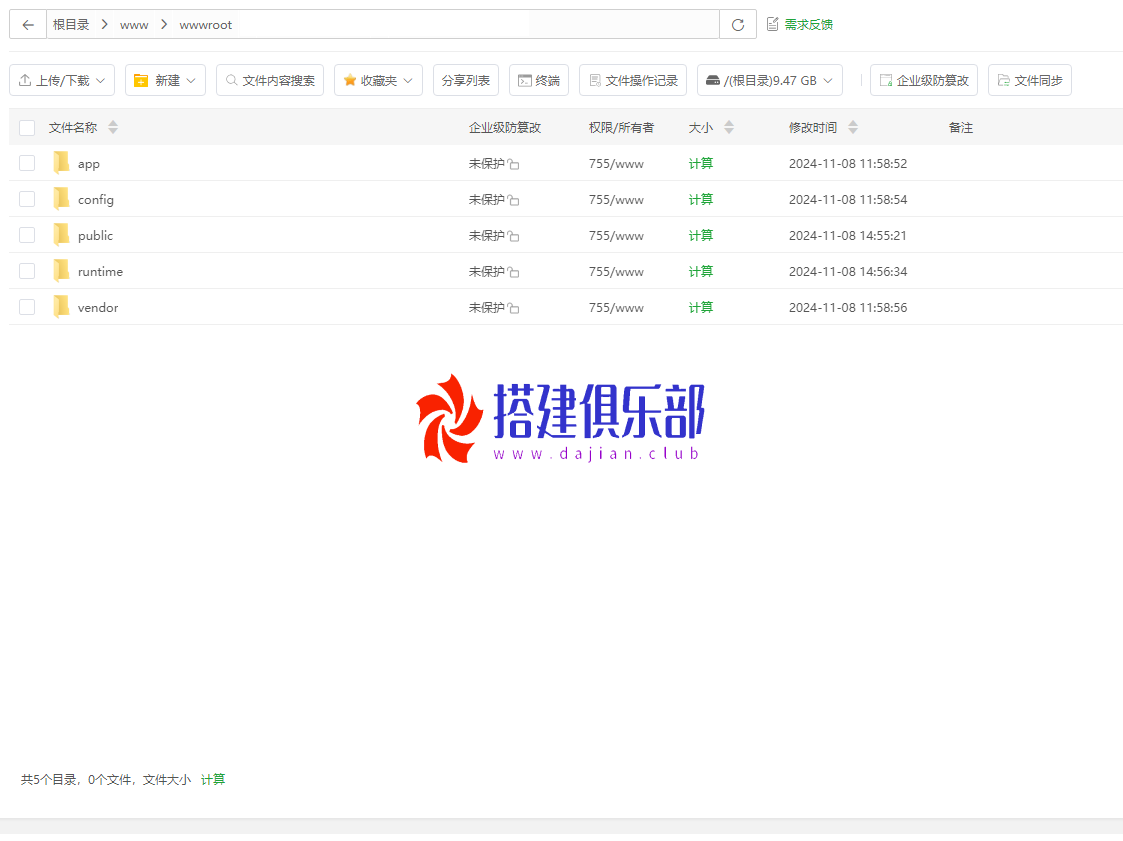
Task: Click 755/www permission for runtime
Action: click(616, 271)
